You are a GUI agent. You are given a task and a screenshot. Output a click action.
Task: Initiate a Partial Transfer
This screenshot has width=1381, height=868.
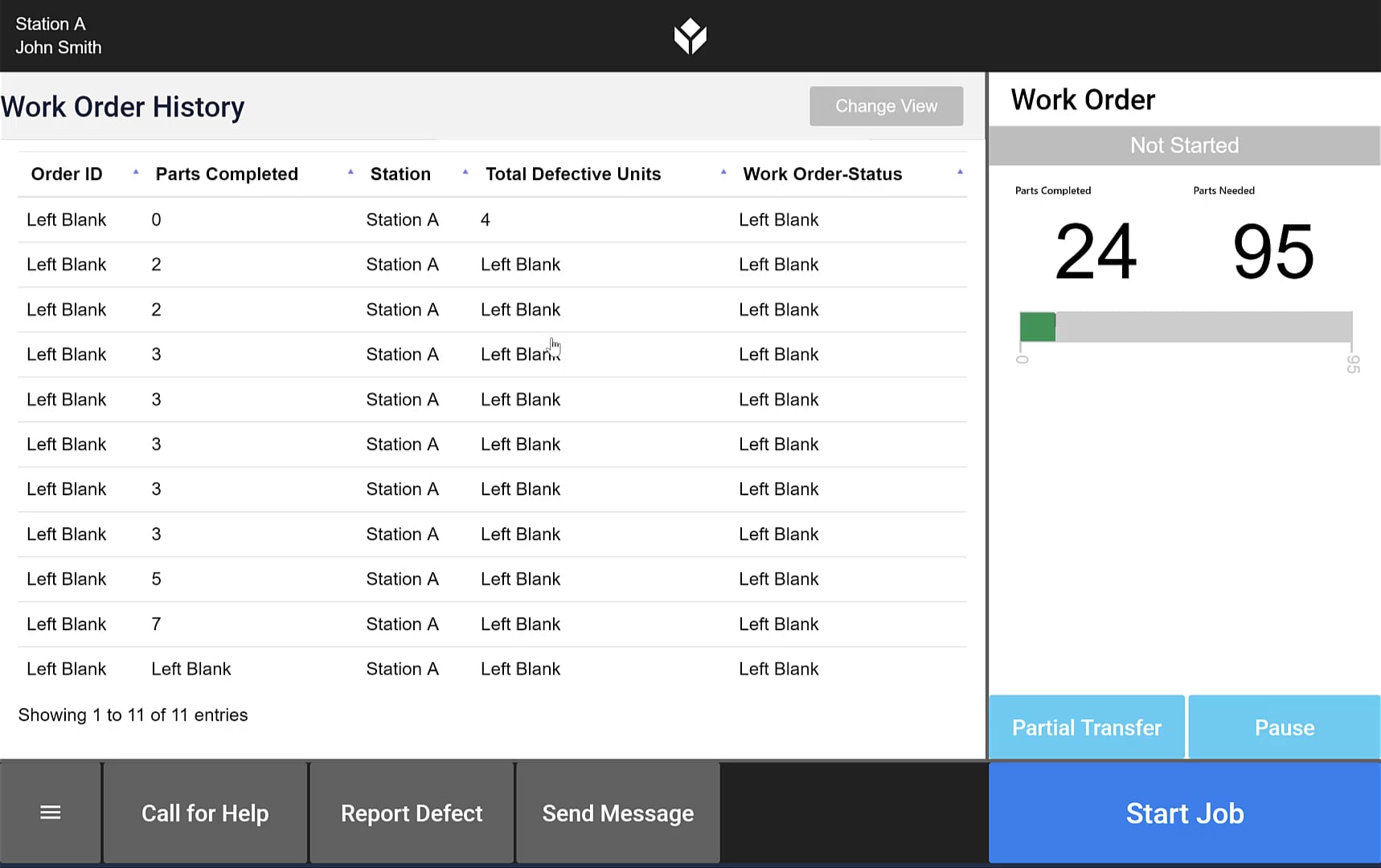coord(1086,727)
